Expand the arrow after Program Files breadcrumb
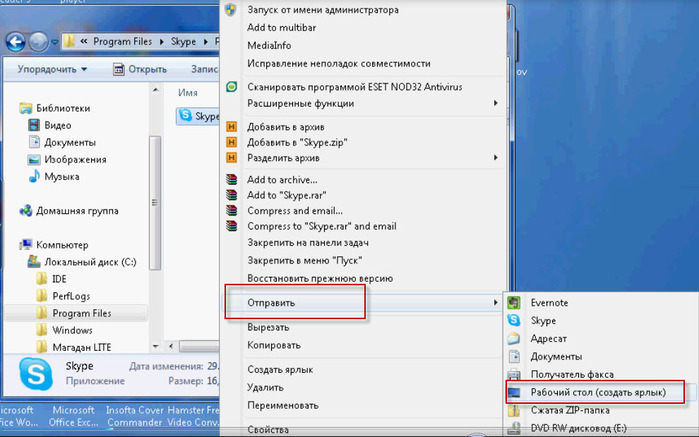 (x=161, y=42)
